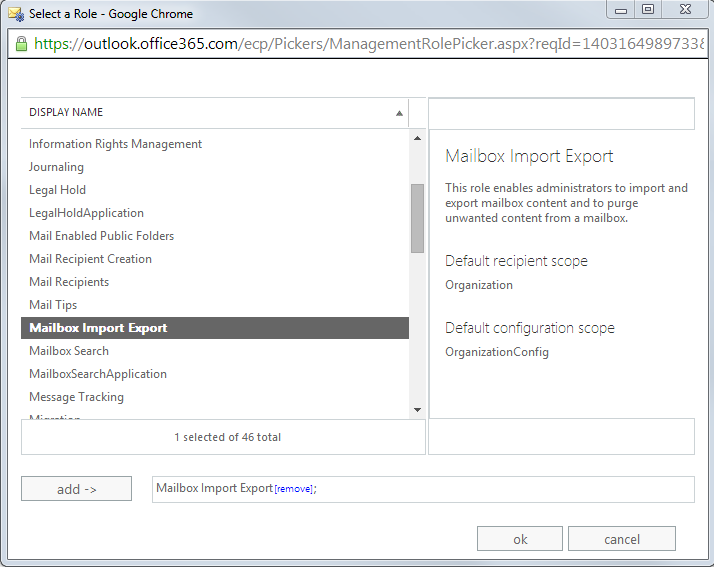
Task: Select the highlighted Mailbox Import Export row
Action: pyautogui.click(x=215, y=328)
